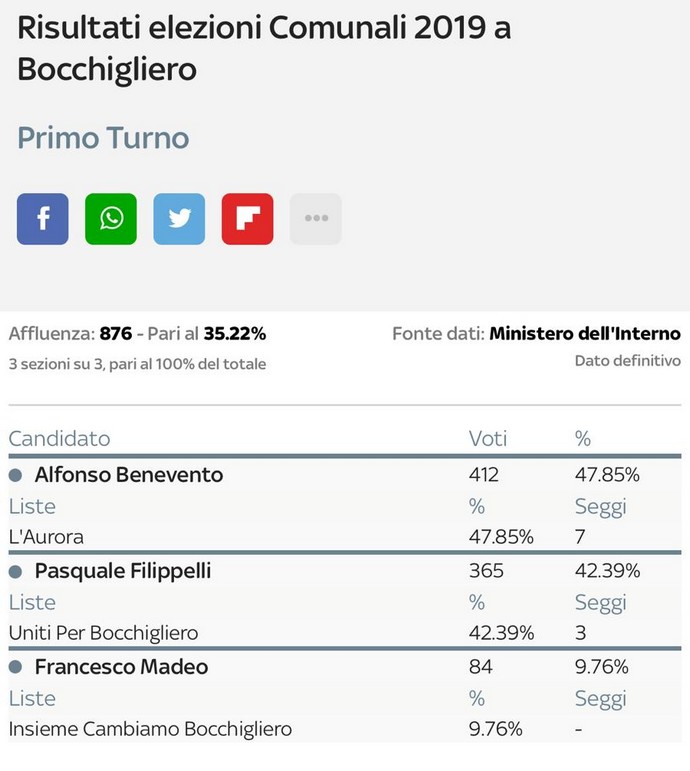Share to Flipboard using the red icon
The width and height of the screenshot is (690, 771).
pos(247,219)
